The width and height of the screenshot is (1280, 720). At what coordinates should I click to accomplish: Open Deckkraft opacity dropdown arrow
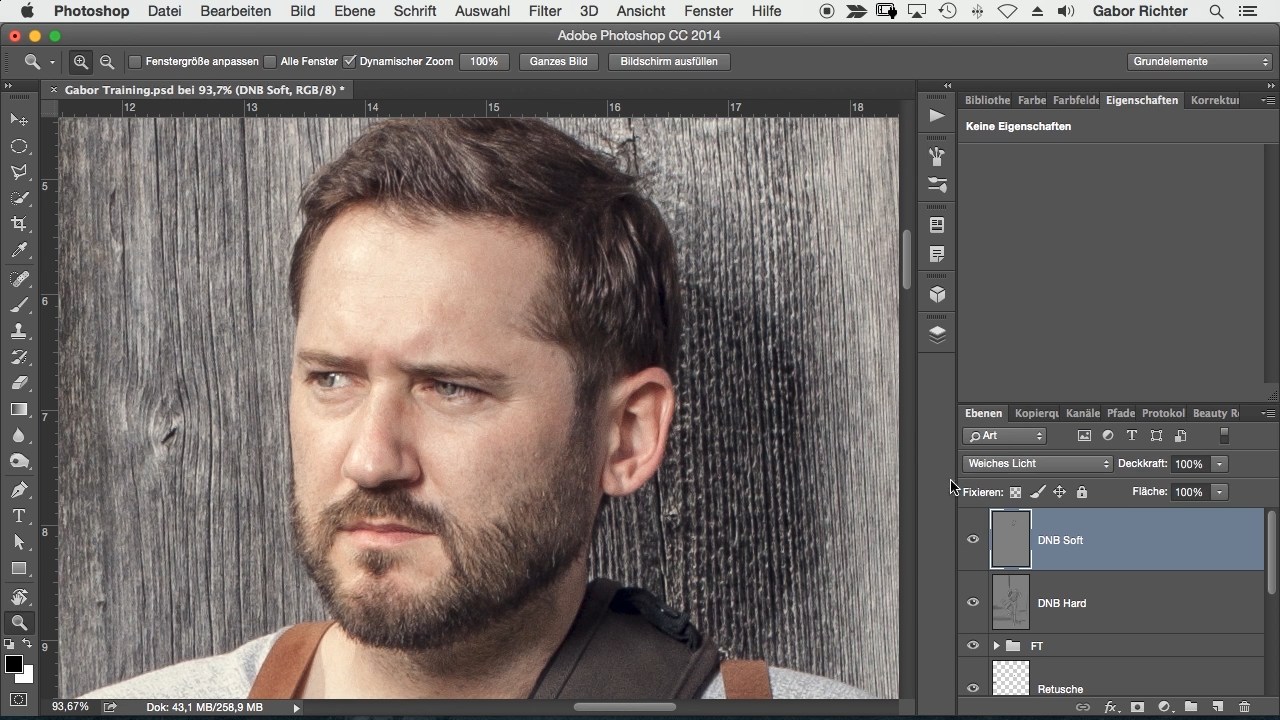pos(1219,464)
